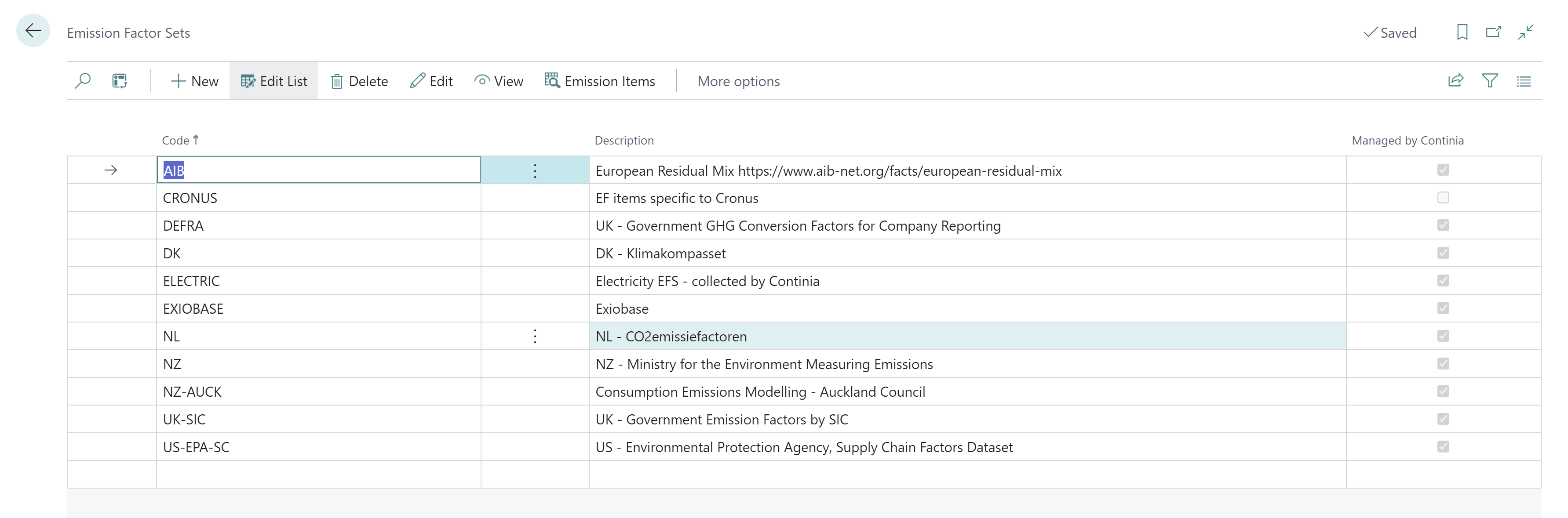Screen dimensions: 1568x518
Task: Bookmark this page
Action: (1462, 32)
